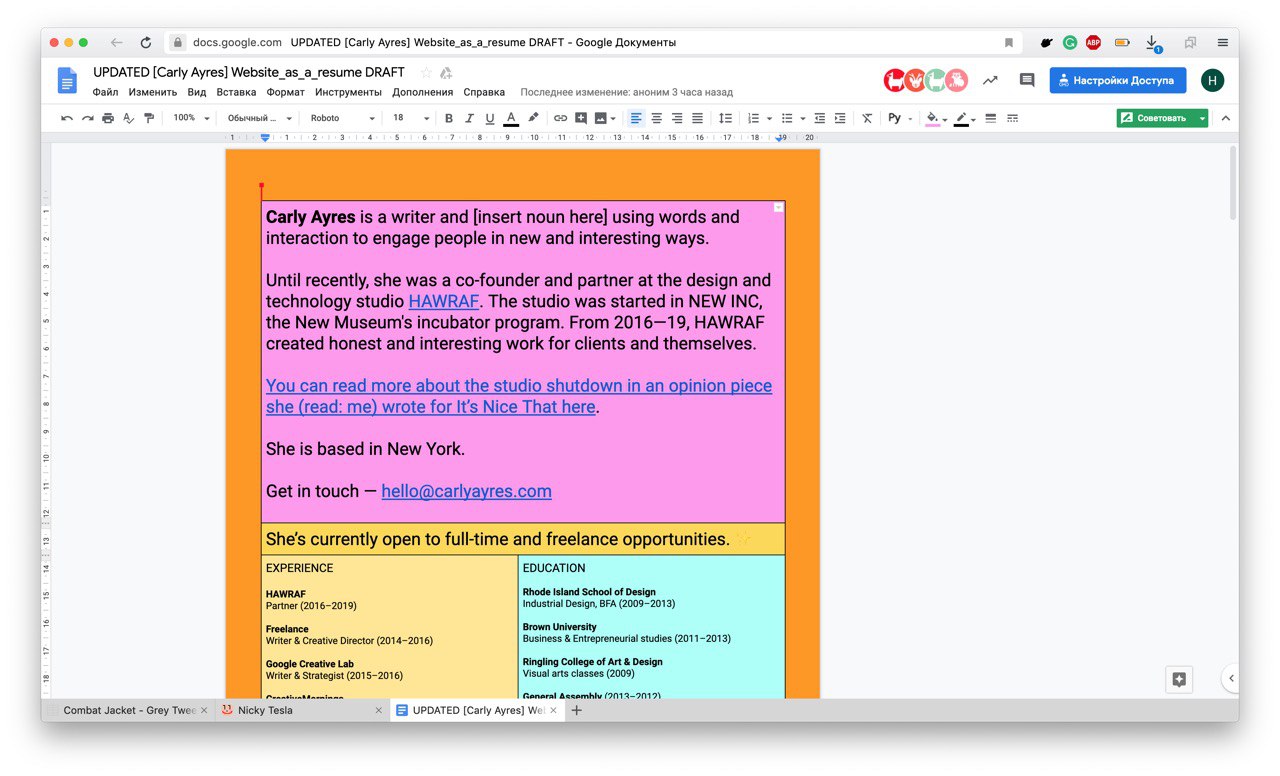Click the bookmark icon in the address bar

click(1009, 43)
